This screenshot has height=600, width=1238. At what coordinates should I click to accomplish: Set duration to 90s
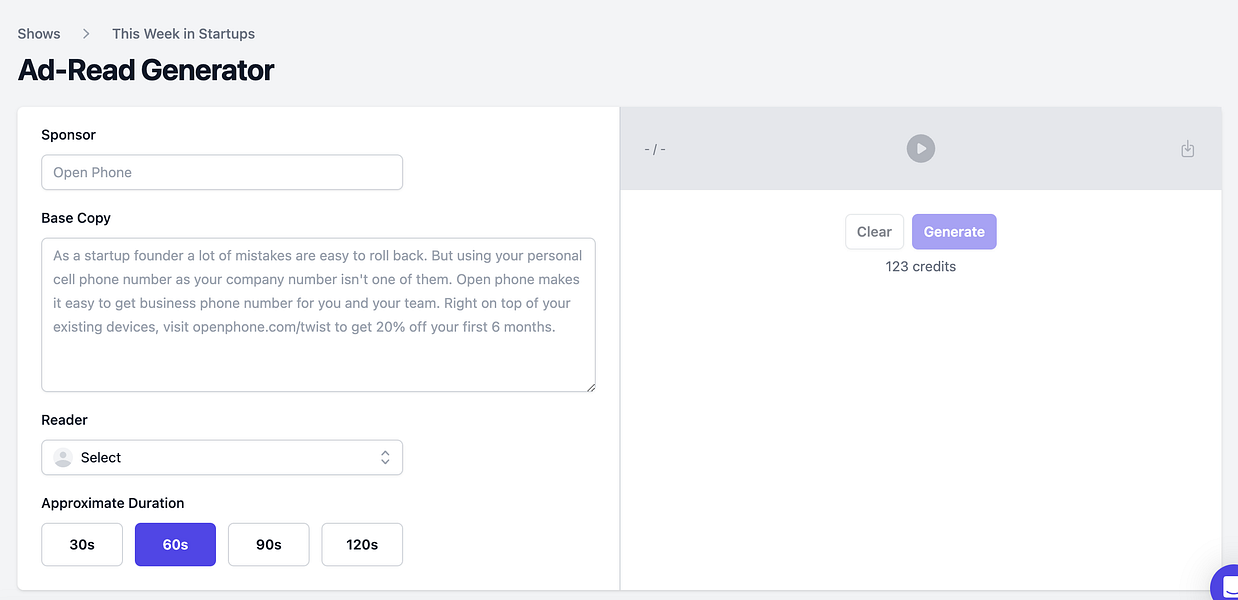click(x=268, y=545)
